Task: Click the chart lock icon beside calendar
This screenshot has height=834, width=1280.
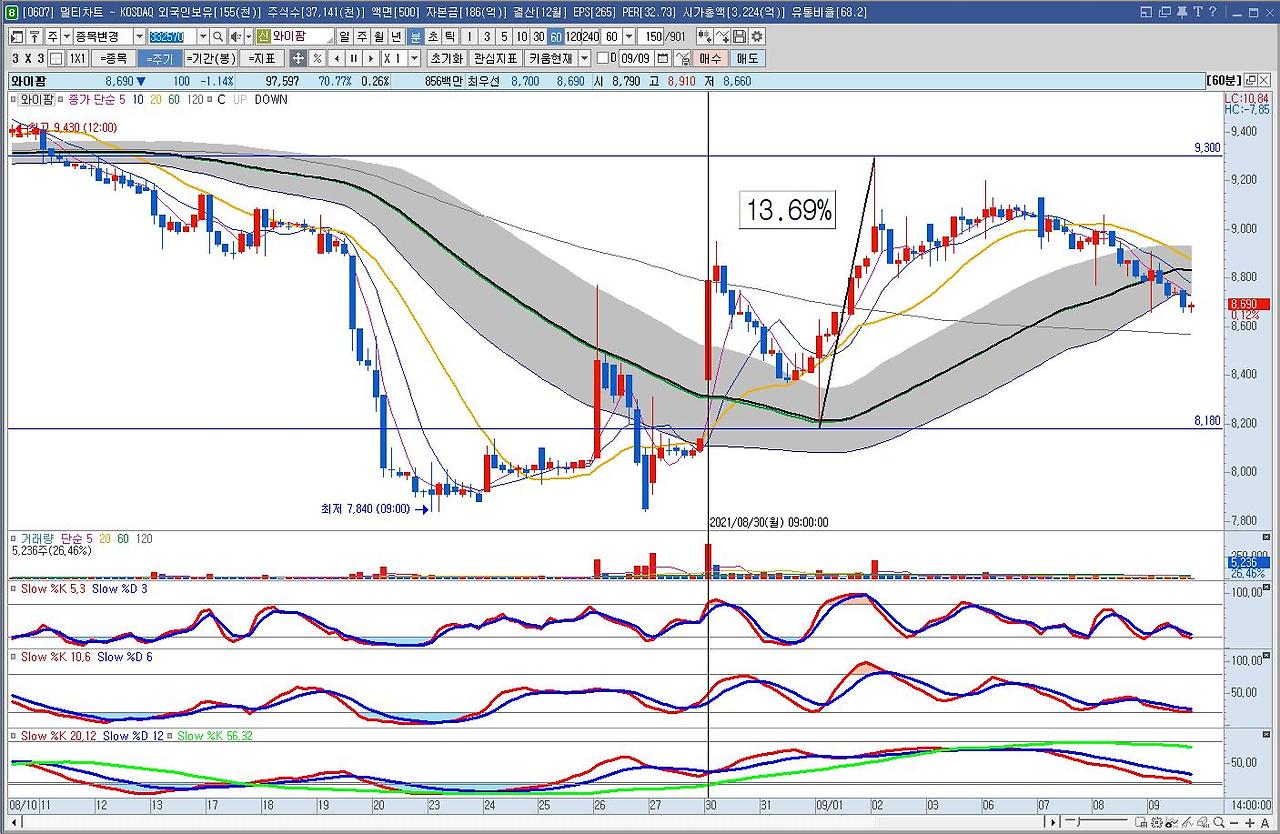Action: coord(682,58)
